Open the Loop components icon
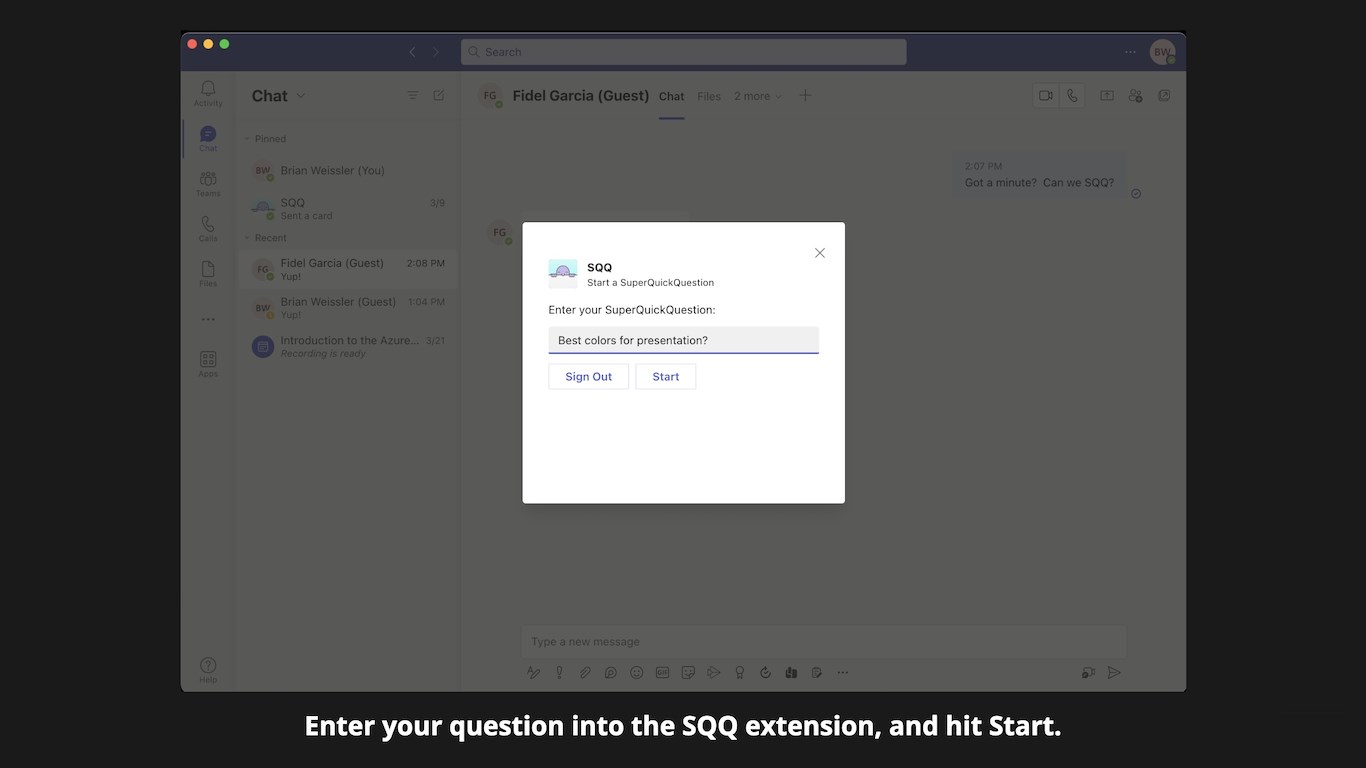This screenshot has width=1366, height=768. click(610, 673)
